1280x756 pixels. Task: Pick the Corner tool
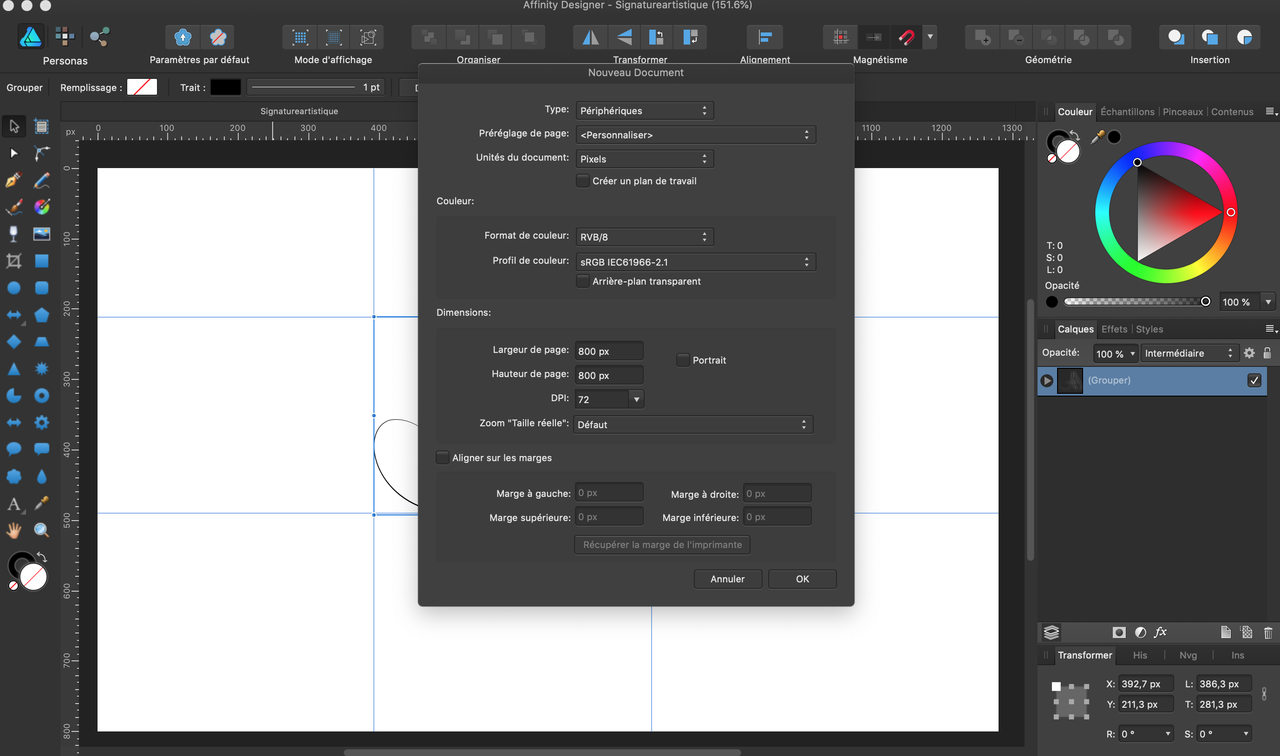pos(42,153)
